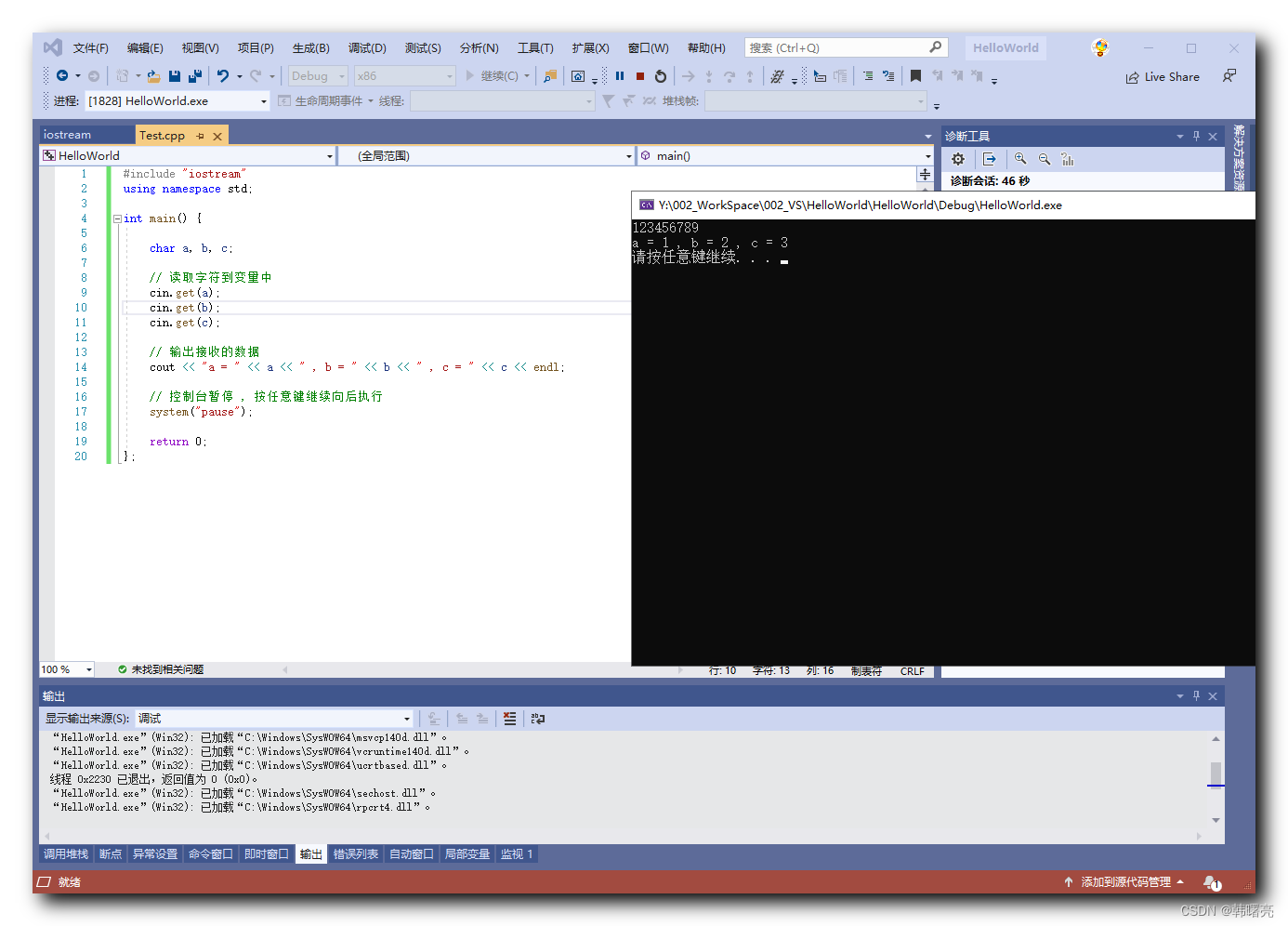Restart debugging with the circular arrow icon

(661, 76)
